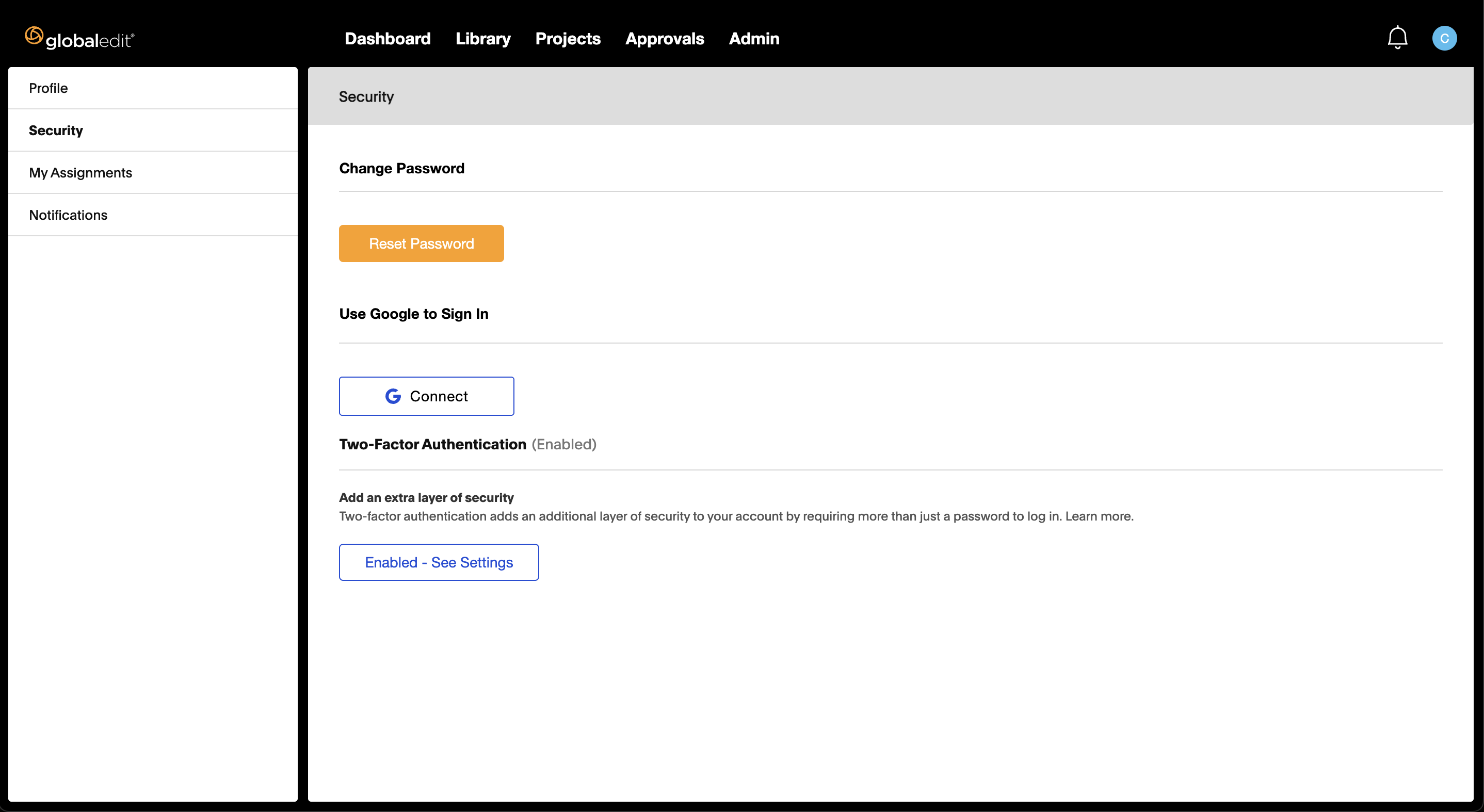
Task: Open My Assignments in the sidebar
Action: coord(153,173)
